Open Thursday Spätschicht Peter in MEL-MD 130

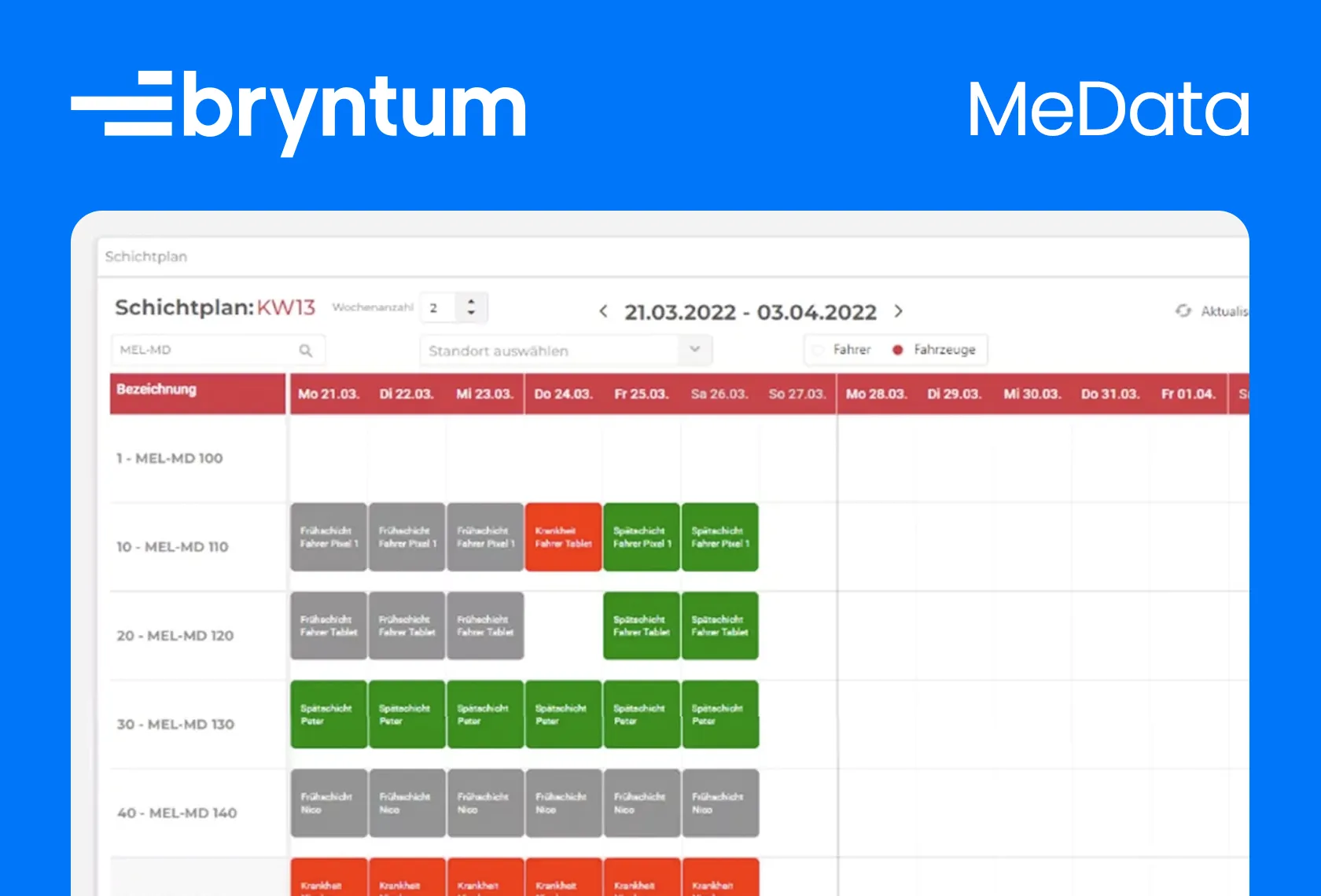(563, 714)
